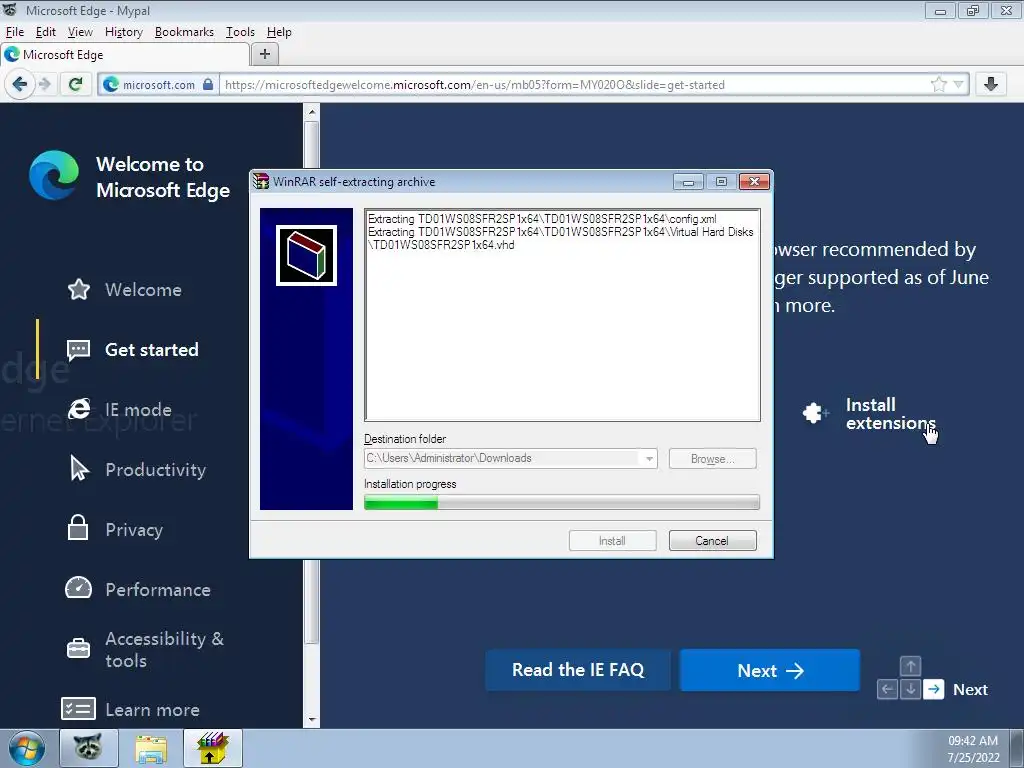Go to the Productivity section label
The image size is (1024, 768).
[155, 470]
